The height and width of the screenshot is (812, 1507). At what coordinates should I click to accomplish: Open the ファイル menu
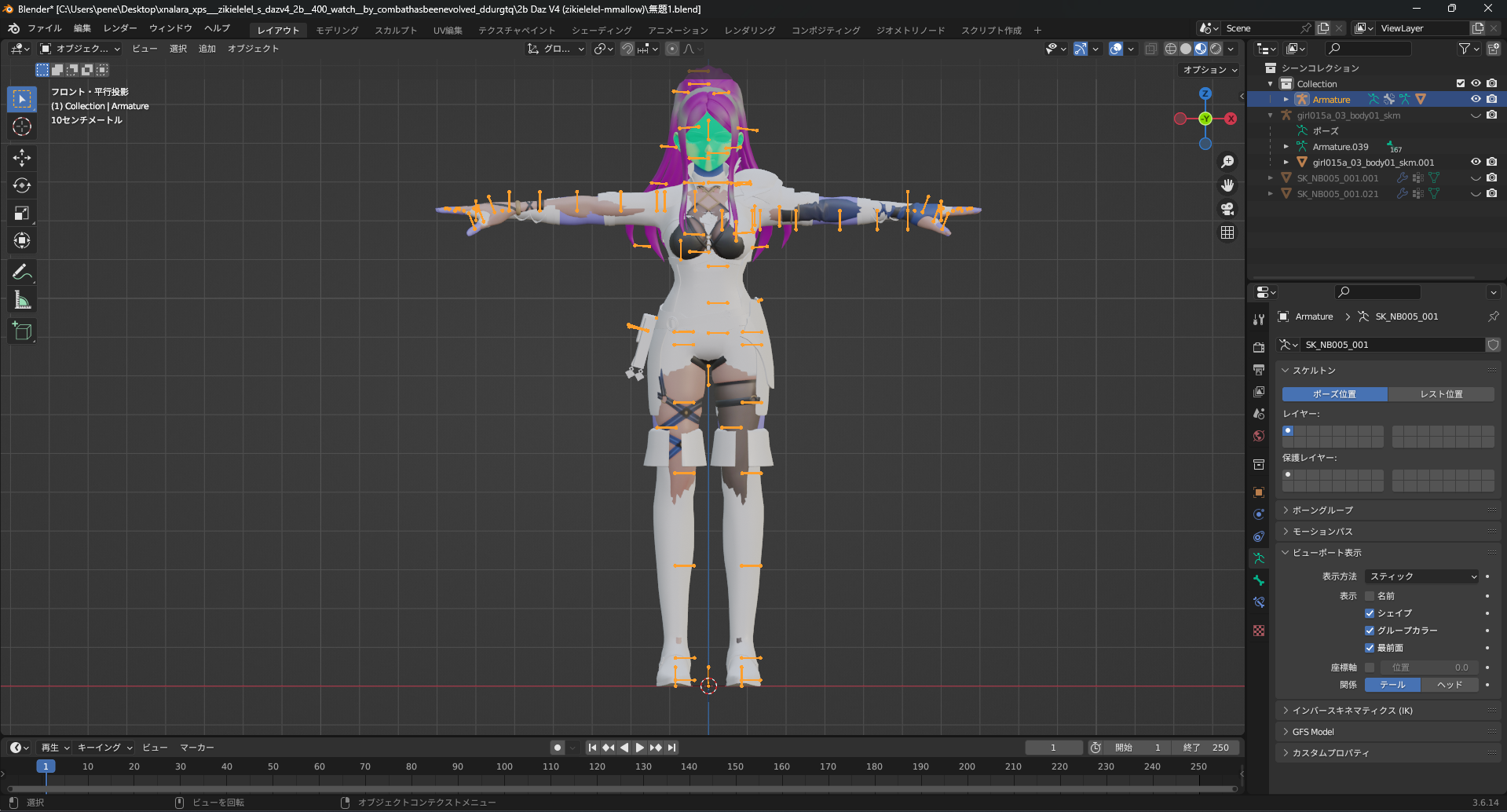pyautogui.click(x=45, y=28)
